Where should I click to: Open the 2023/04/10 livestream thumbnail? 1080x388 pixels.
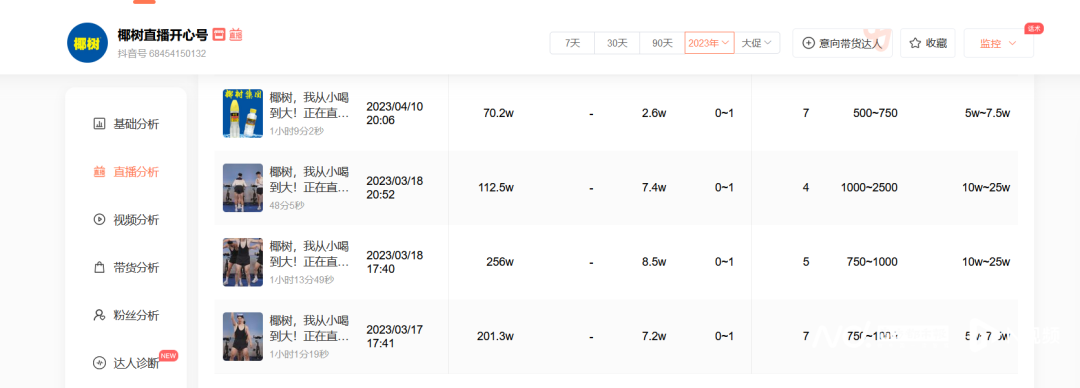[243, 113]
